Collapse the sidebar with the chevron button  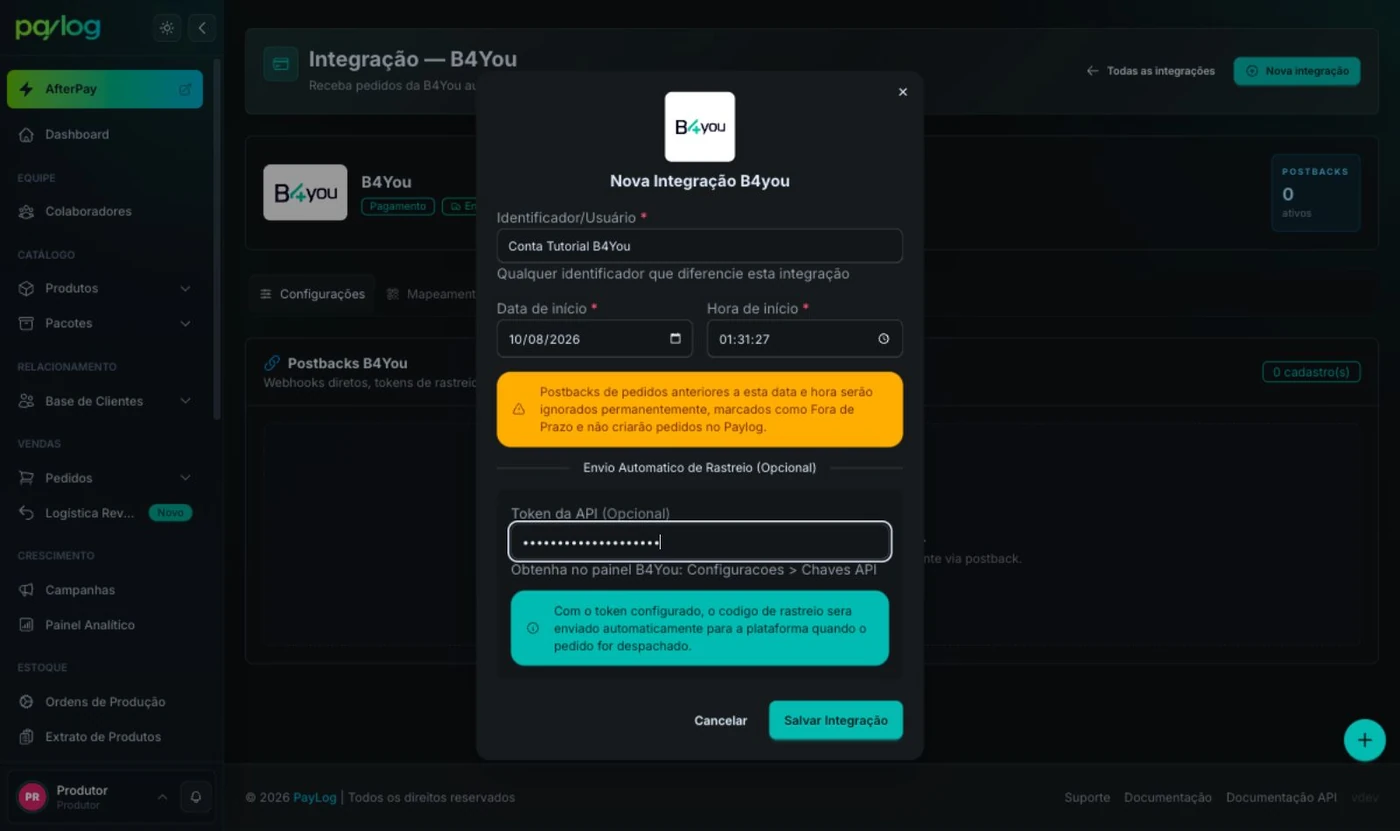[202, 28]
